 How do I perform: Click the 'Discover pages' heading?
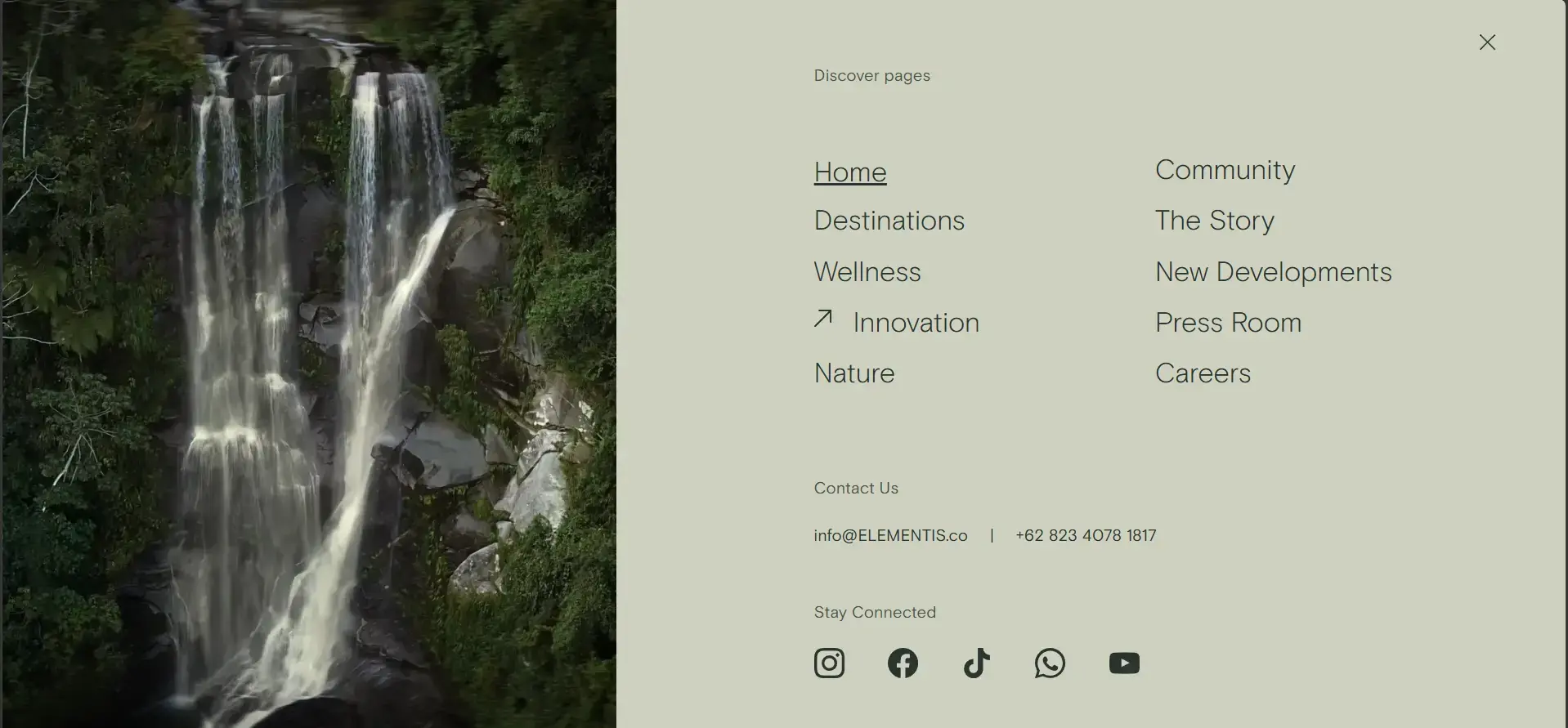[871, 75]
